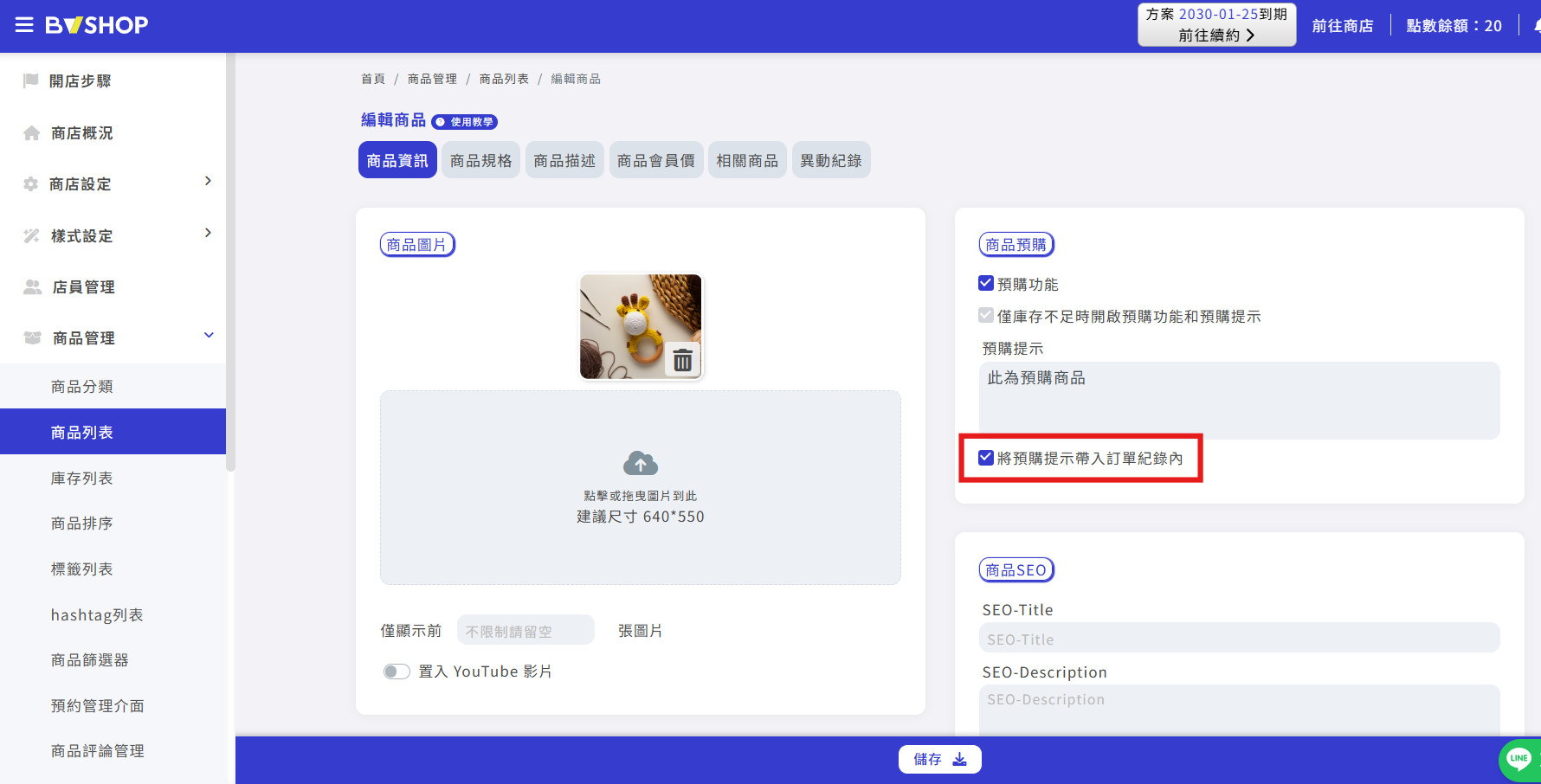The image size is (1541, 784).
Task: Delete the product image with trash icon
Action: 683,360
